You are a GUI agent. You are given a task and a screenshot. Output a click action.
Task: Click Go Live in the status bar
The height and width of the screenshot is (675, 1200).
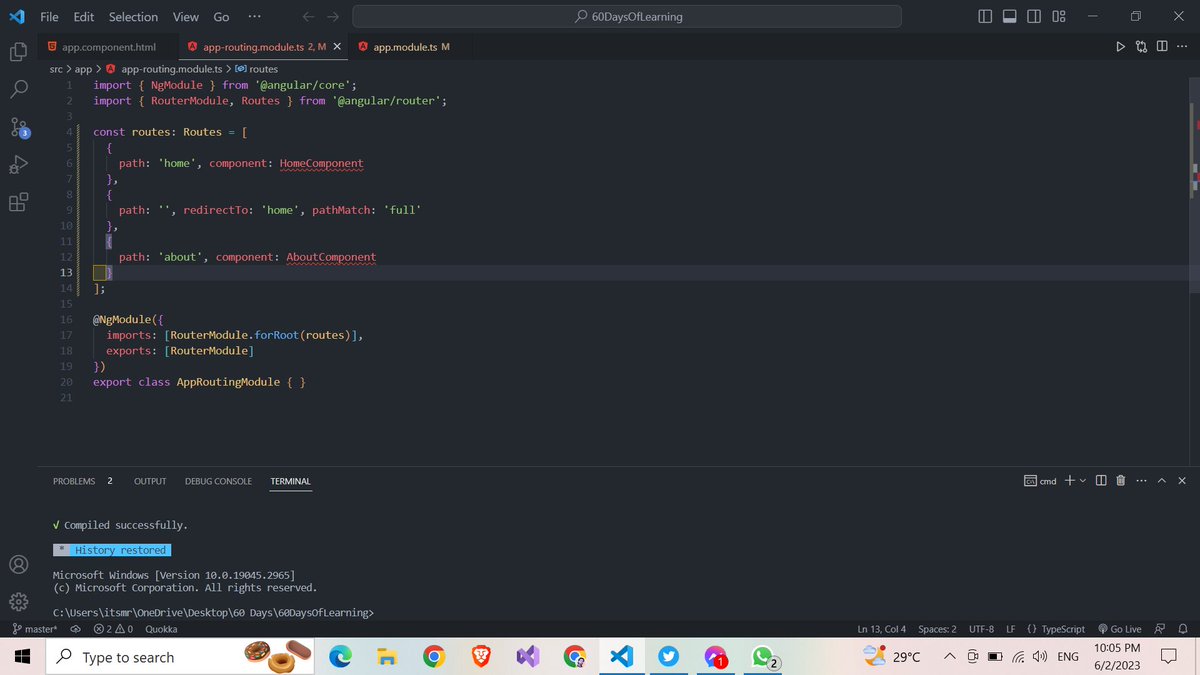click(x=1119, y=628)
